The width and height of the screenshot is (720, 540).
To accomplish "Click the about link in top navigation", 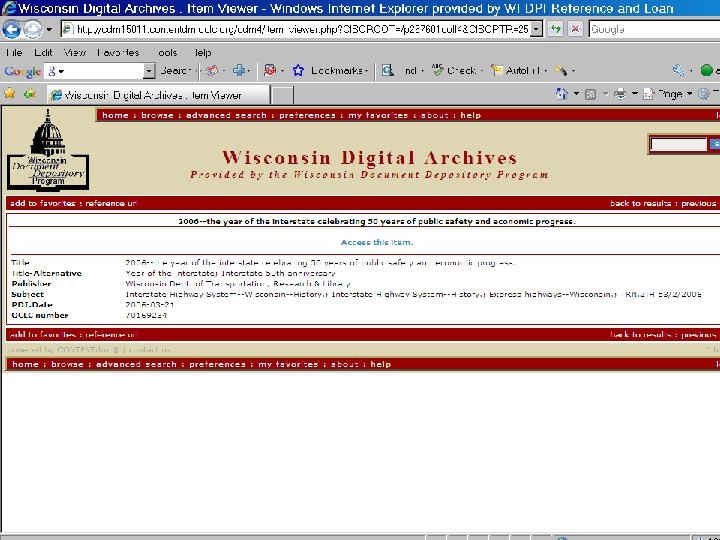I will 434,115.
